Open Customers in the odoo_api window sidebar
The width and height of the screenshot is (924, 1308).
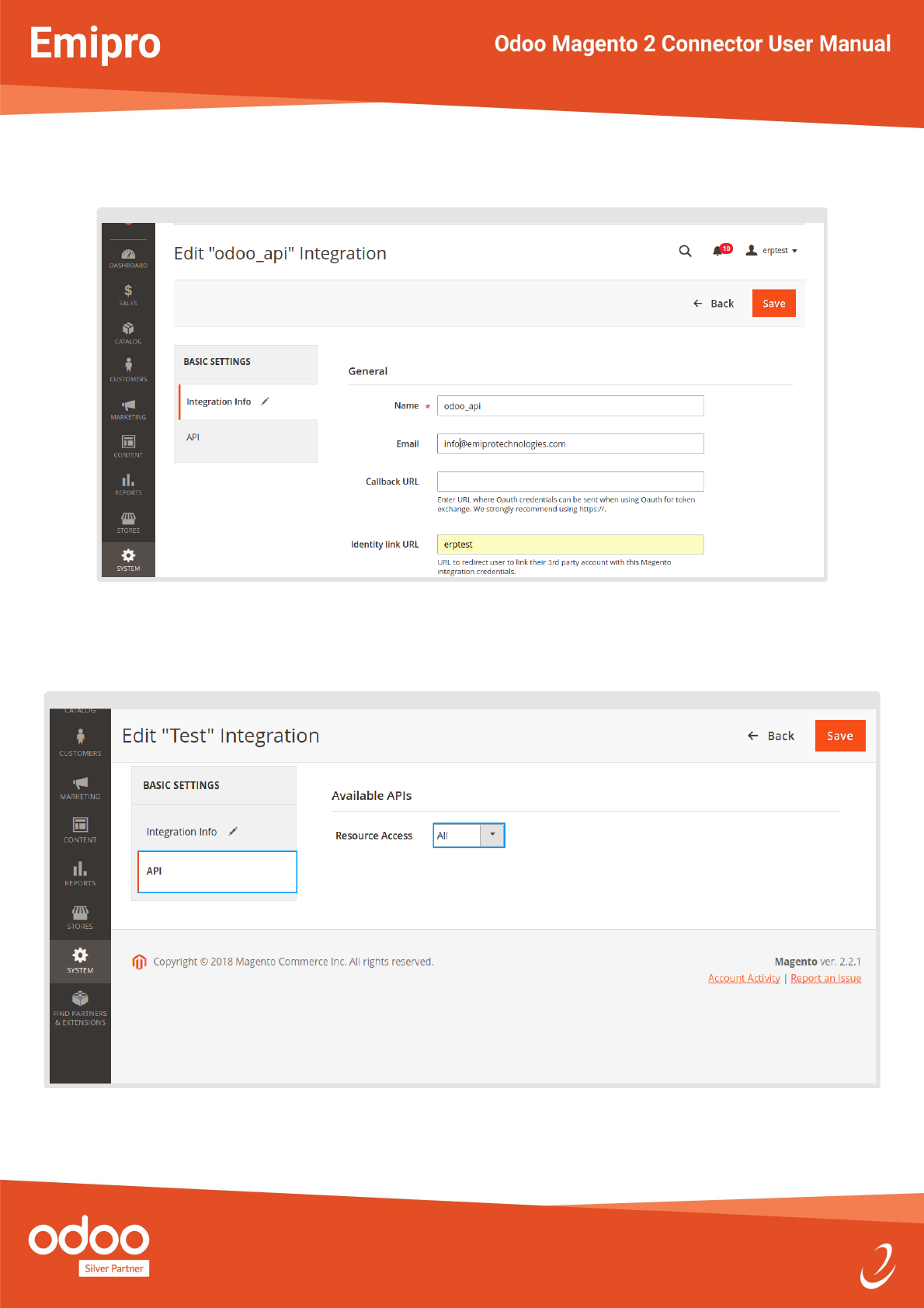point(128,370)
